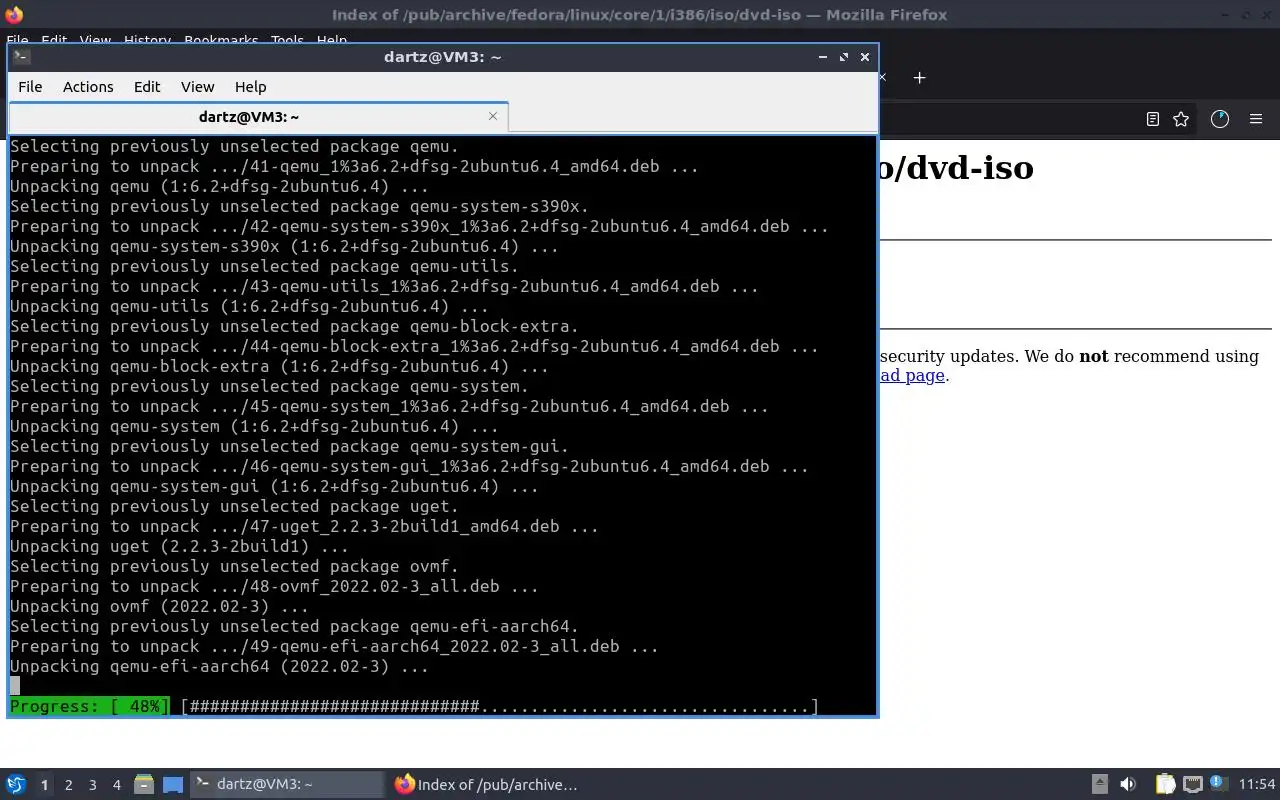Click the dvd-iso heading in Firefox
The image size is (1280, 800).
pos(956,166)
